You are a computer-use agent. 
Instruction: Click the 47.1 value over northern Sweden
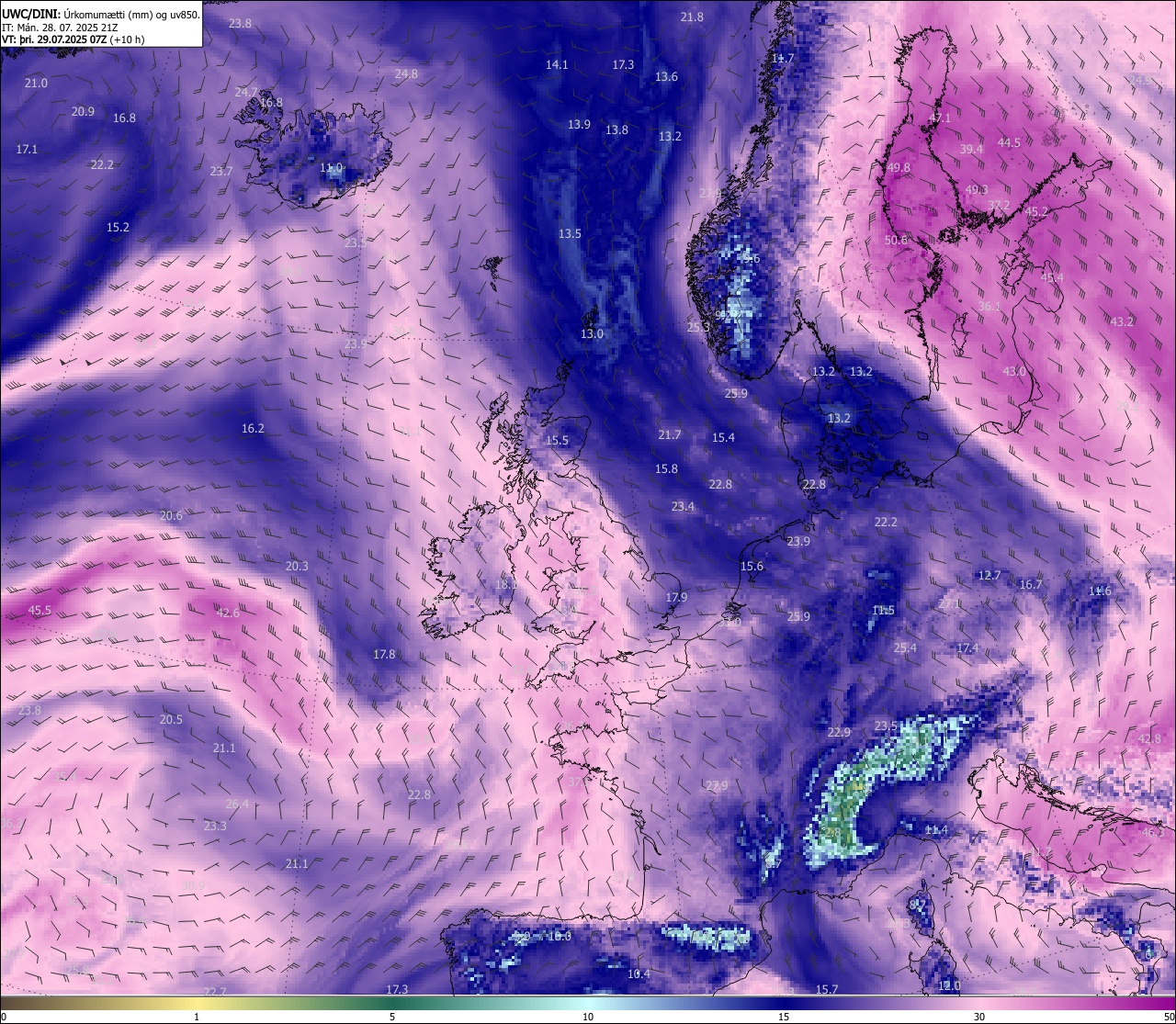[940, 118]
